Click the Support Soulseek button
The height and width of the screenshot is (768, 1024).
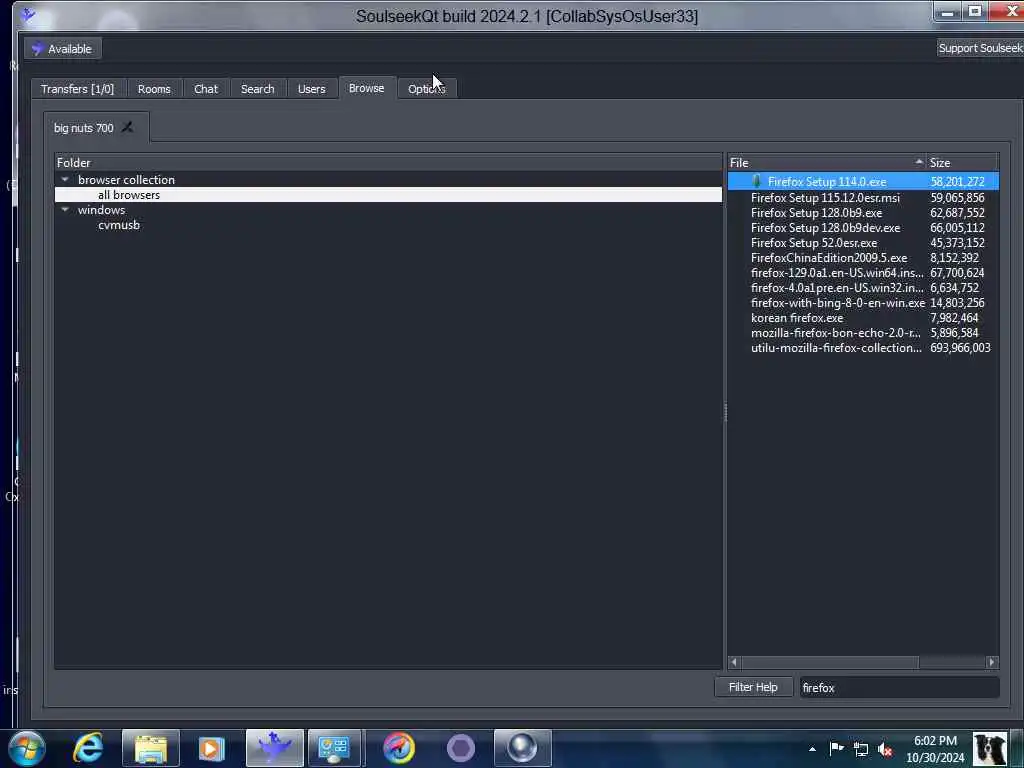[980, 48]
